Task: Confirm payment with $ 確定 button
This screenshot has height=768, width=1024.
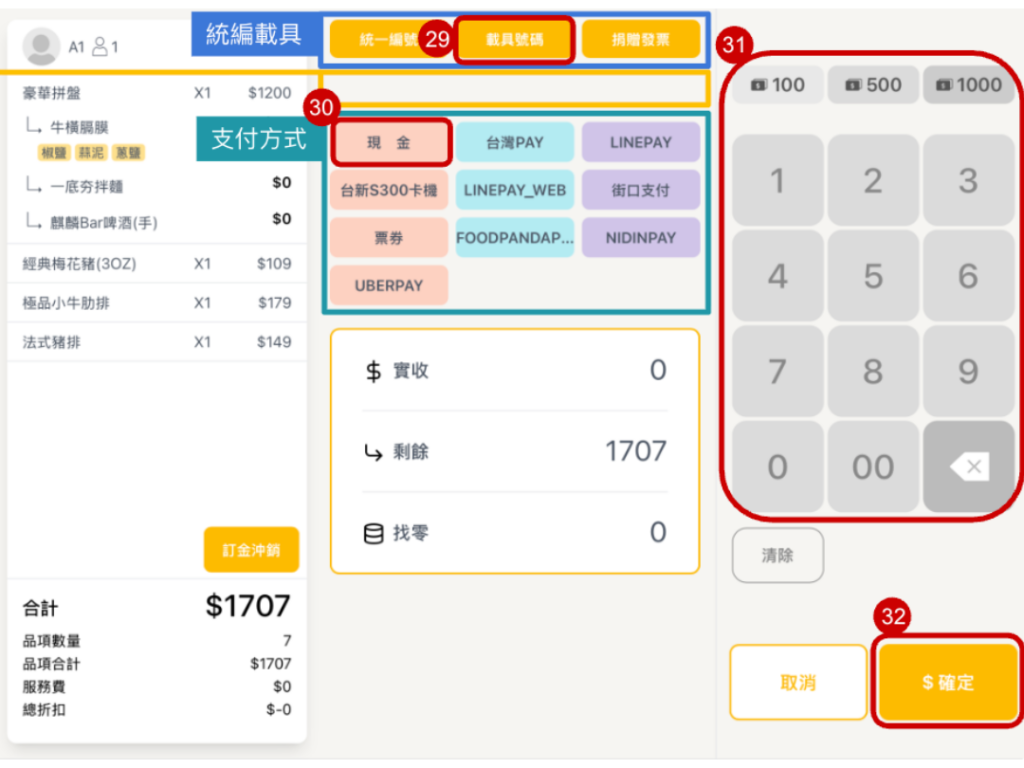Action: click(x=948, y=682)
